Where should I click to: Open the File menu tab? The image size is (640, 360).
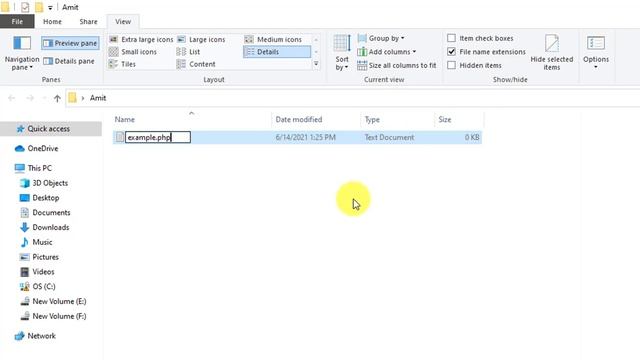17,22
